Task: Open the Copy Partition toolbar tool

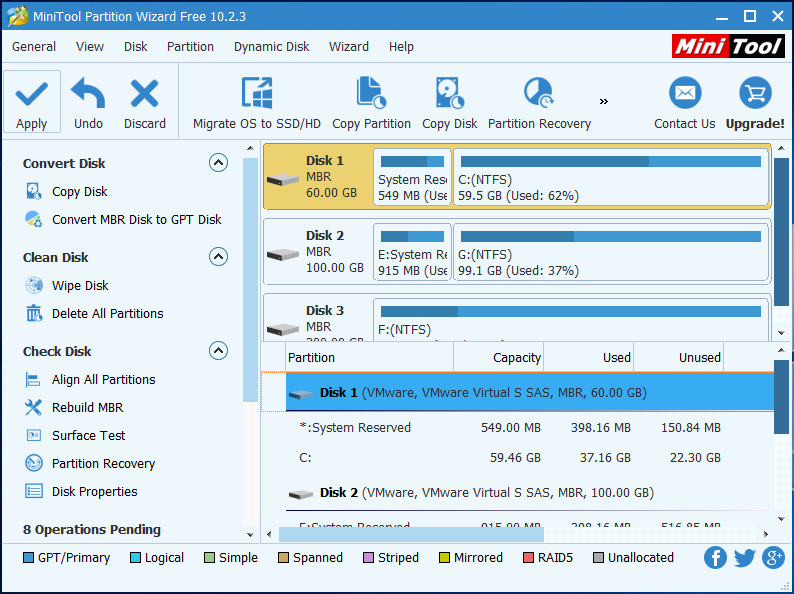Action: click(371, 102)
